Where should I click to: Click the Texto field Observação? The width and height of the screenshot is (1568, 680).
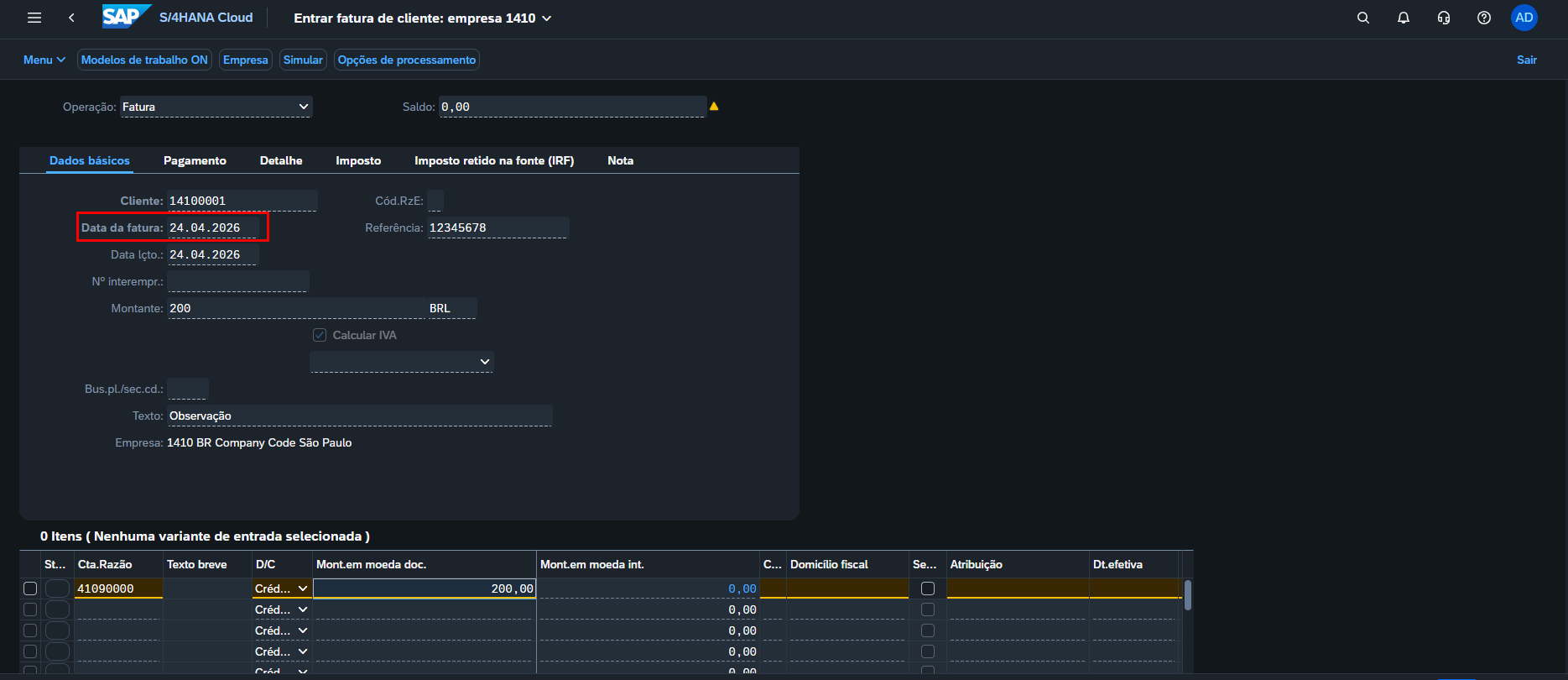tap(360, 416)
